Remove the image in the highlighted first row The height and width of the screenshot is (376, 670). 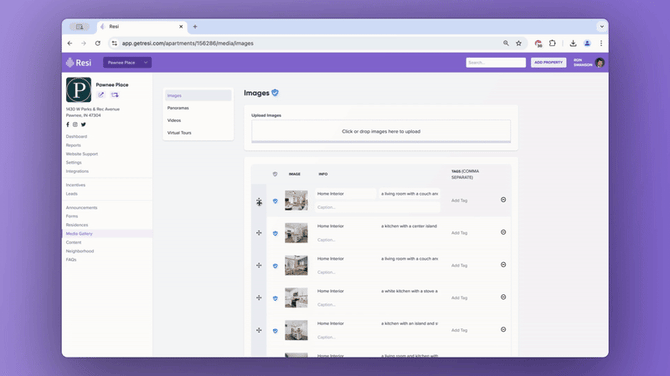click(503, 200)
